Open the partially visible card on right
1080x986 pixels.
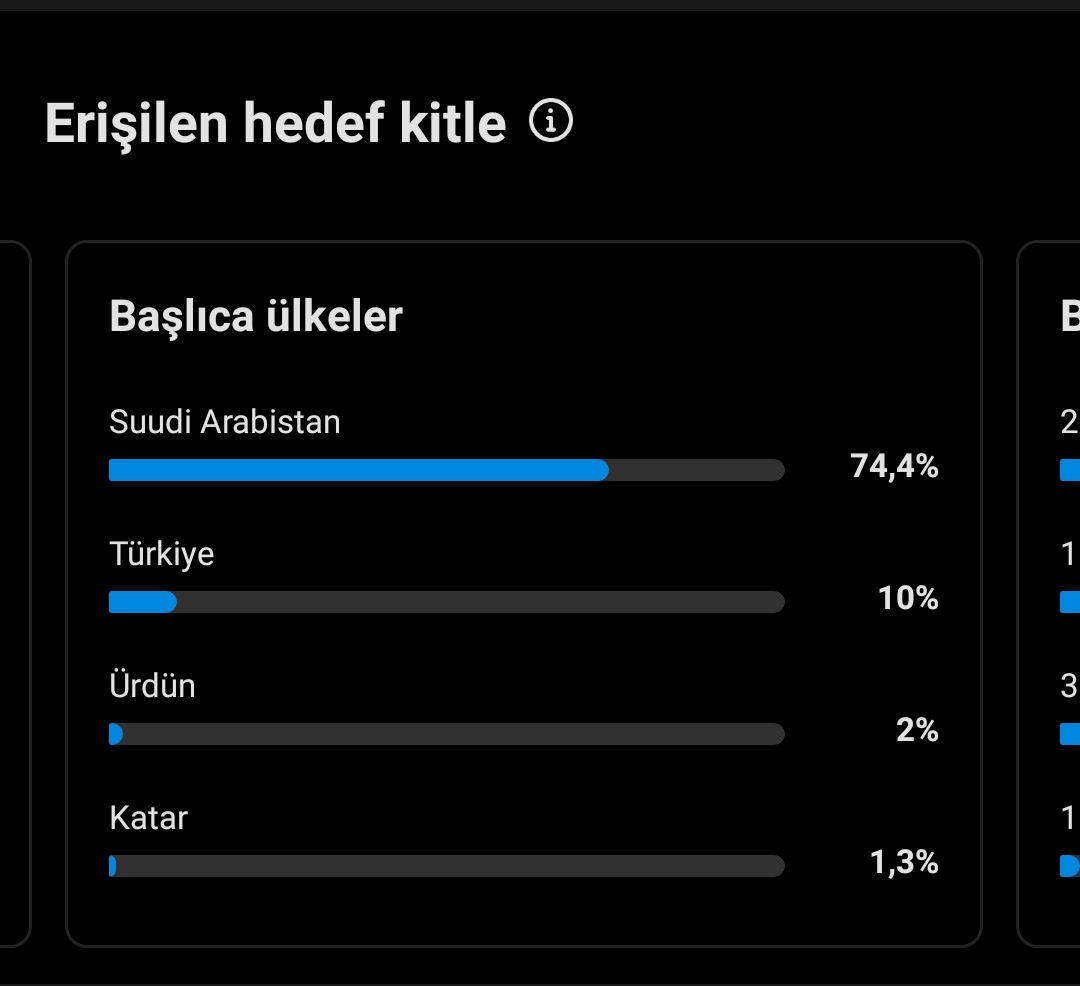[1048, 594]
